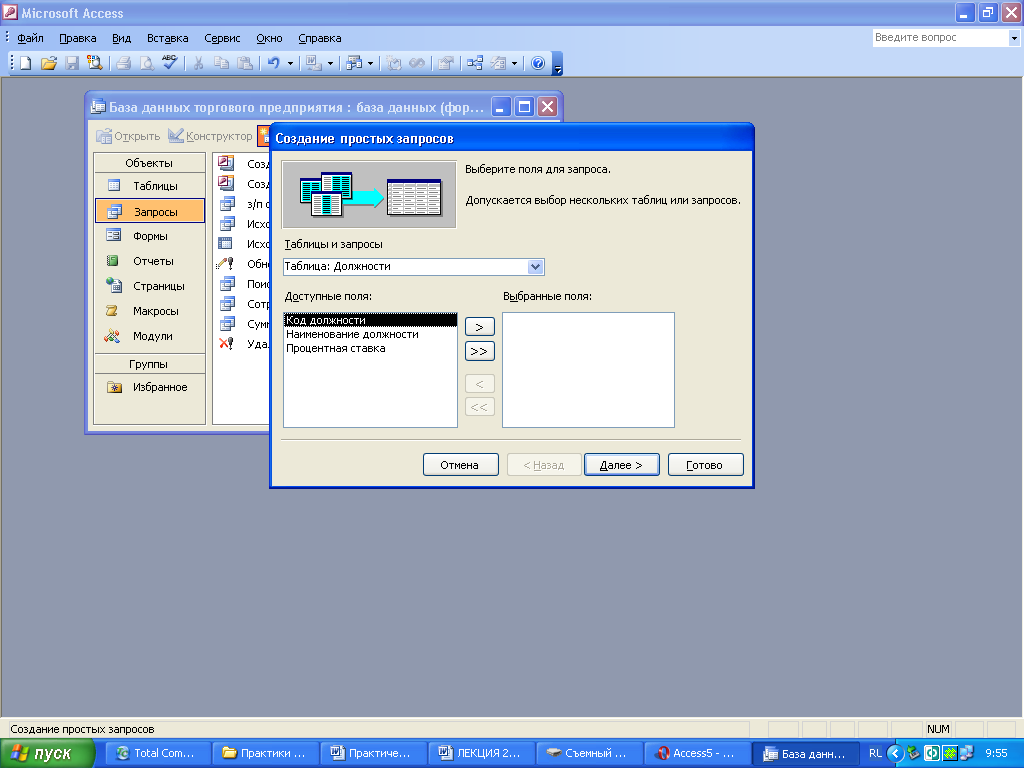
Task: Select Таблицы in the objects pane
Action: [150, 186]
